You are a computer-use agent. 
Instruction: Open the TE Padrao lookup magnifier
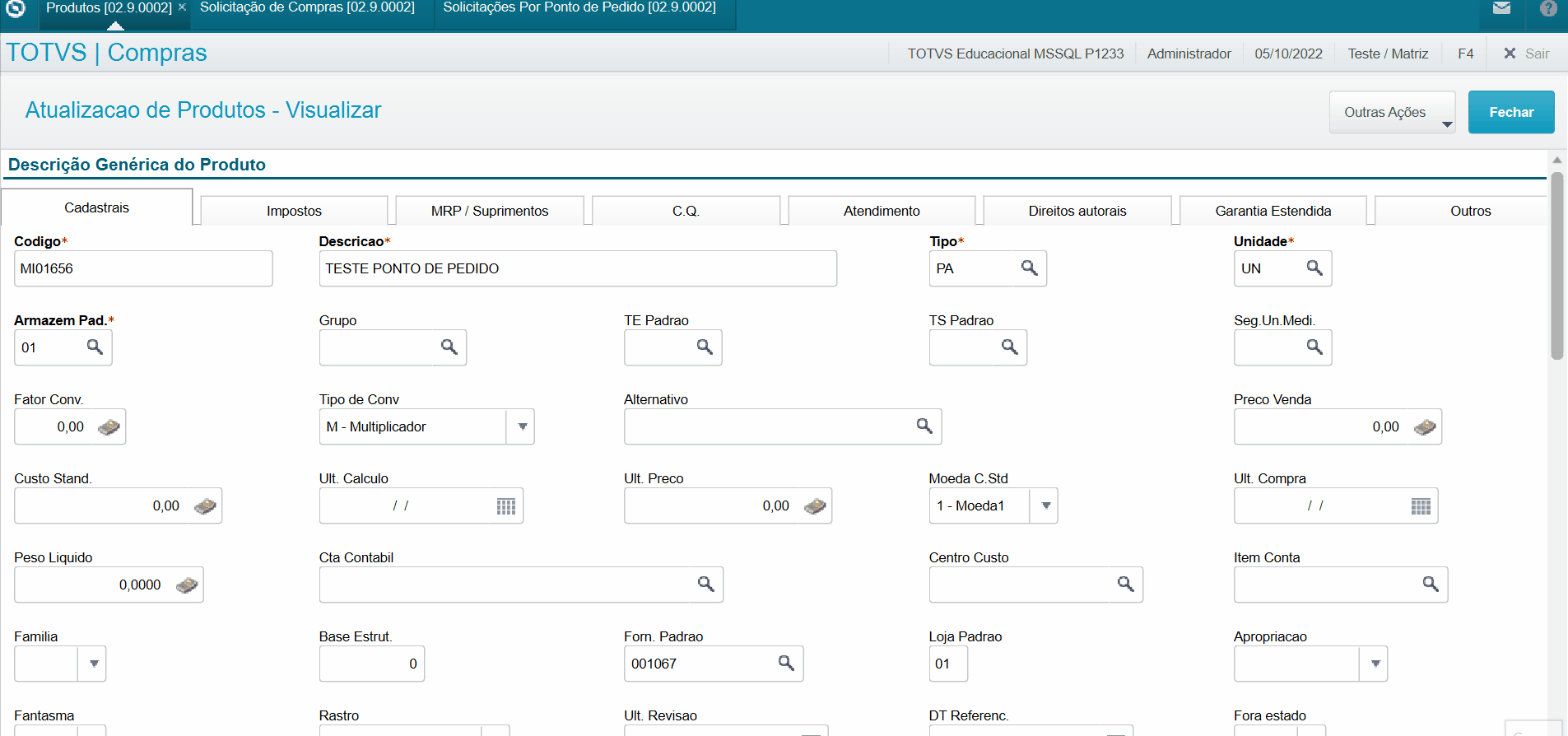pos(705,347)
